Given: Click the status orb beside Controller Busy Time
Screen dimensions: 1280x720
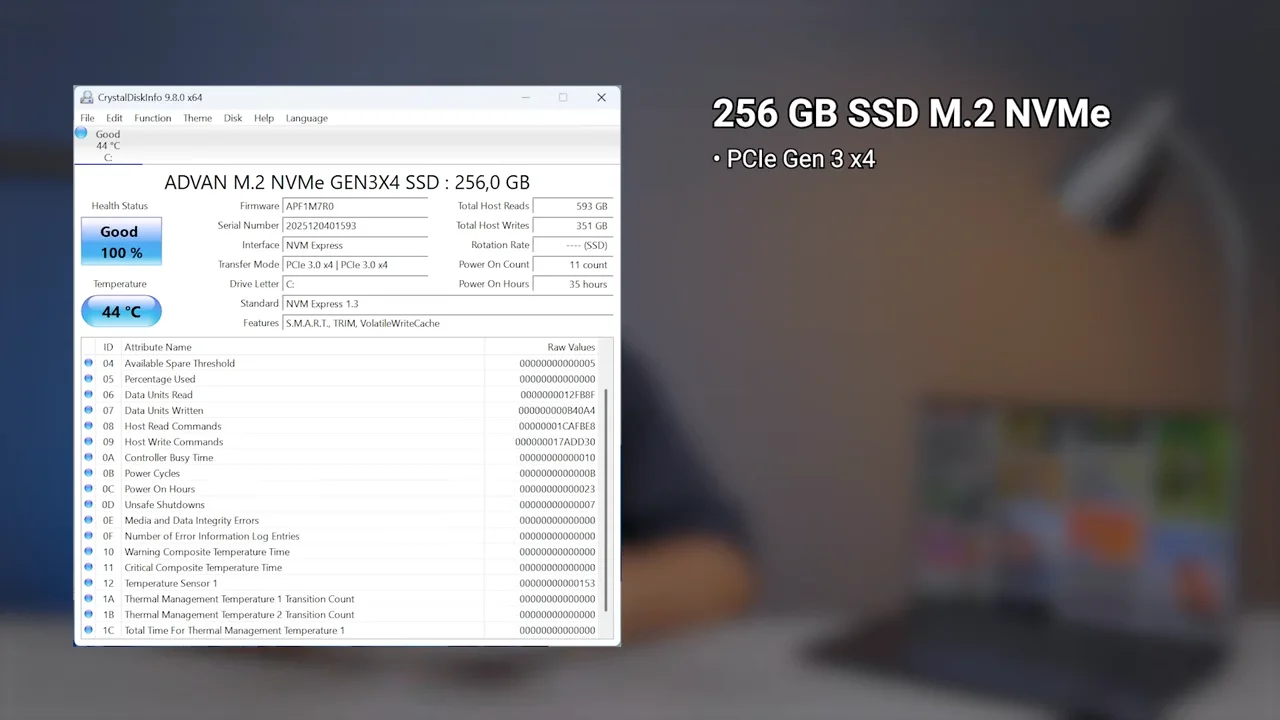Looking at the screenshot, I should tap(88, 458).
